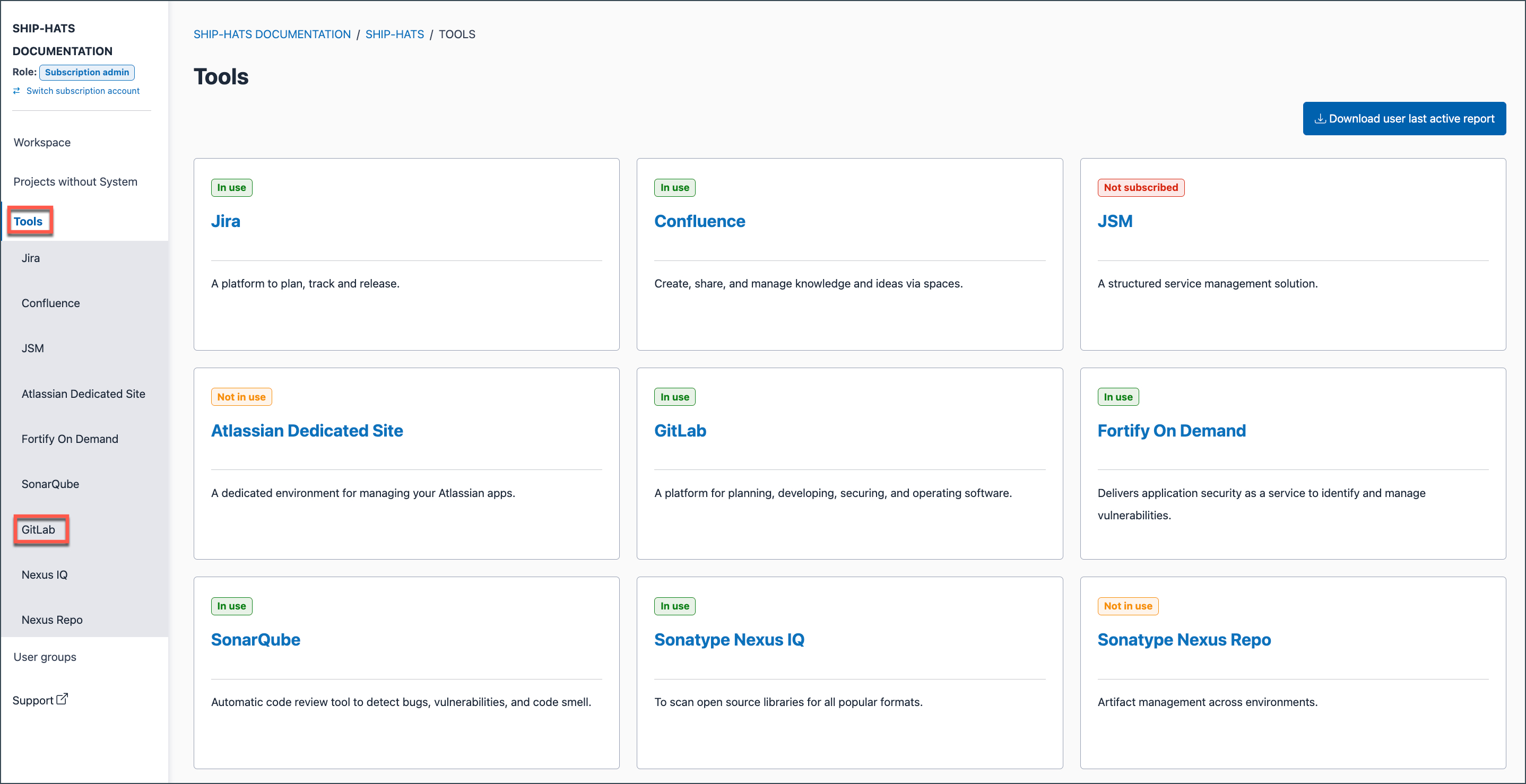Click the SHIP-HATS DOCUMENTATION sidebar title
1526x784 pixels.
[62, 40]
